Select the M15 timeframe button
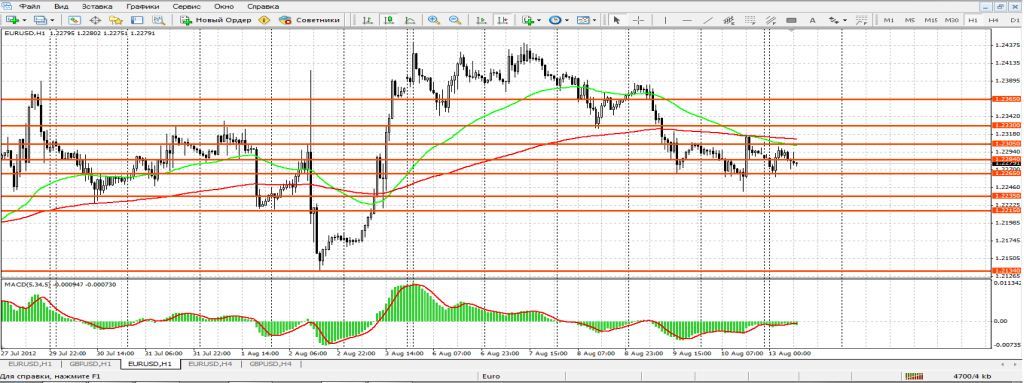 (931, 20)
